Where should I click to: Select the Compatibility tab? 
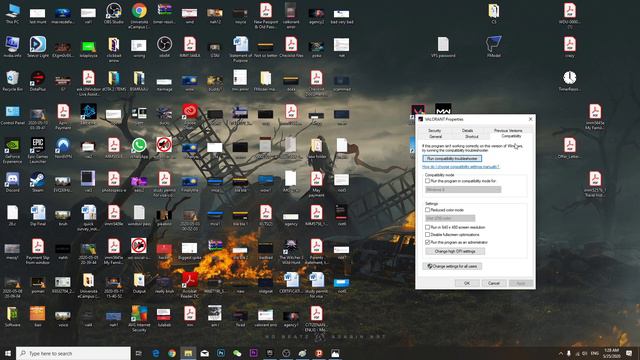pos(511,136)
